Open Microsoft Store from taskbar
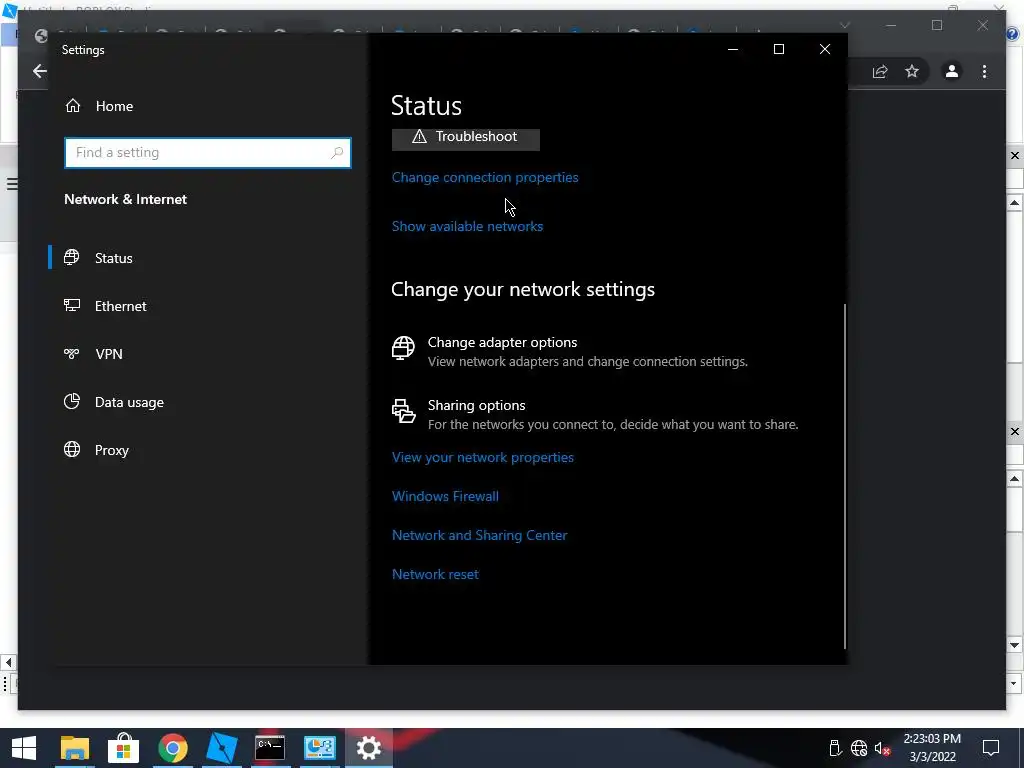The height and width of the screenshot is (768, 1024). click(123, 748)
